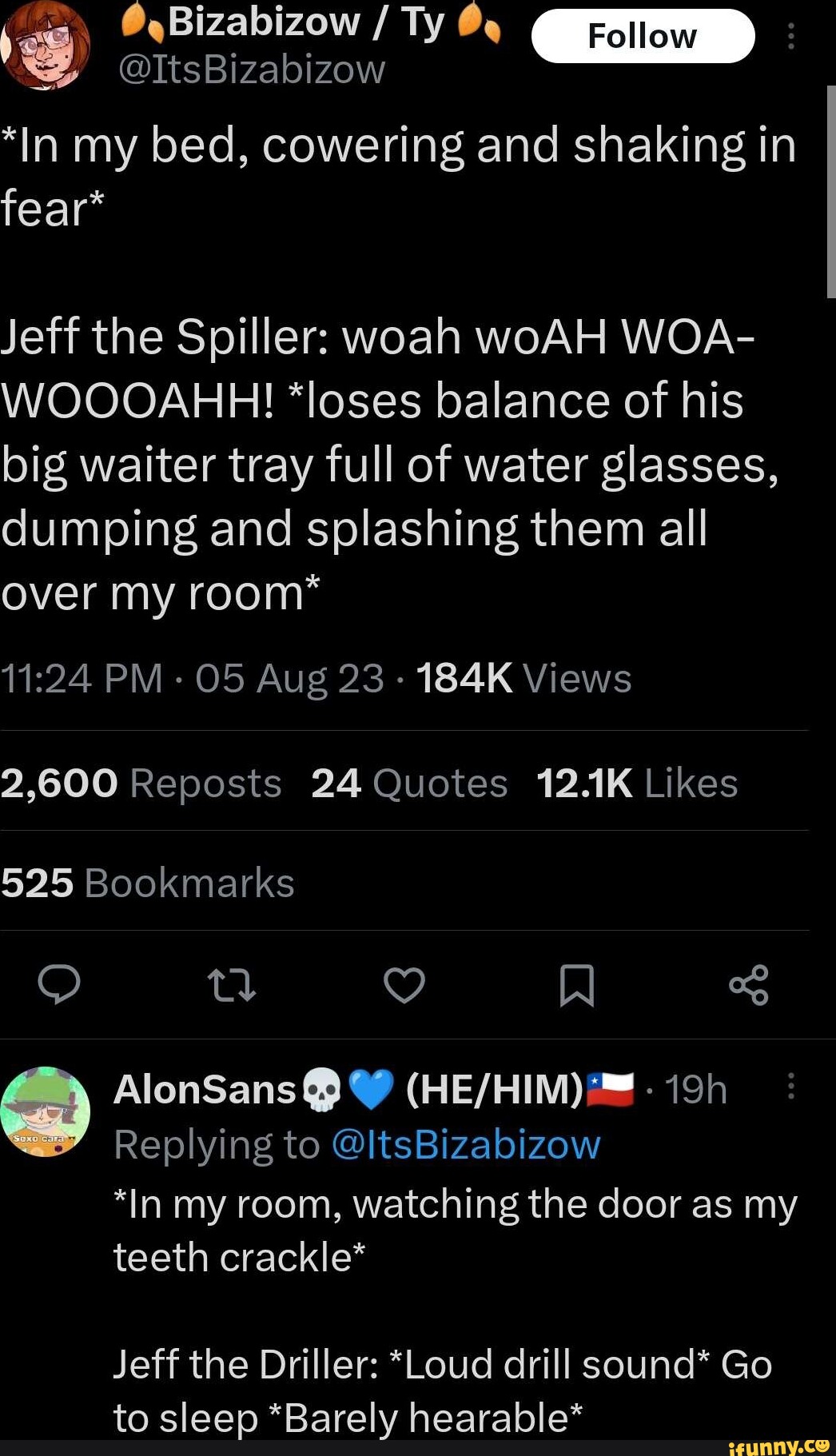Open the @ItsBizabizow mention link in reply
836x1456 pixels.
pos(465,1145)
